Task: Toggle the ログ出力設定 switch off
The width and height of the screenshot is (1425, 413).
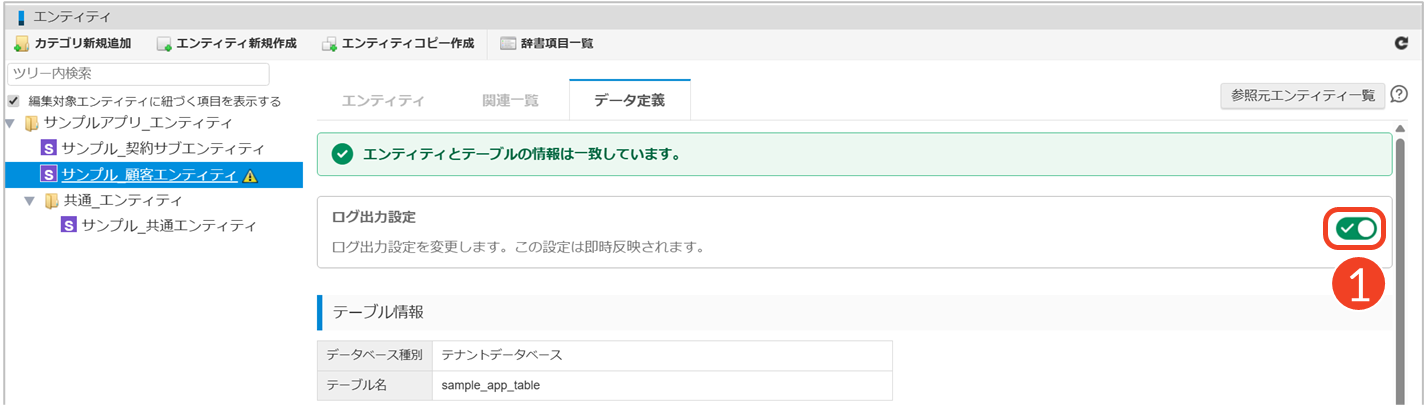Action: coord(1355,229)
